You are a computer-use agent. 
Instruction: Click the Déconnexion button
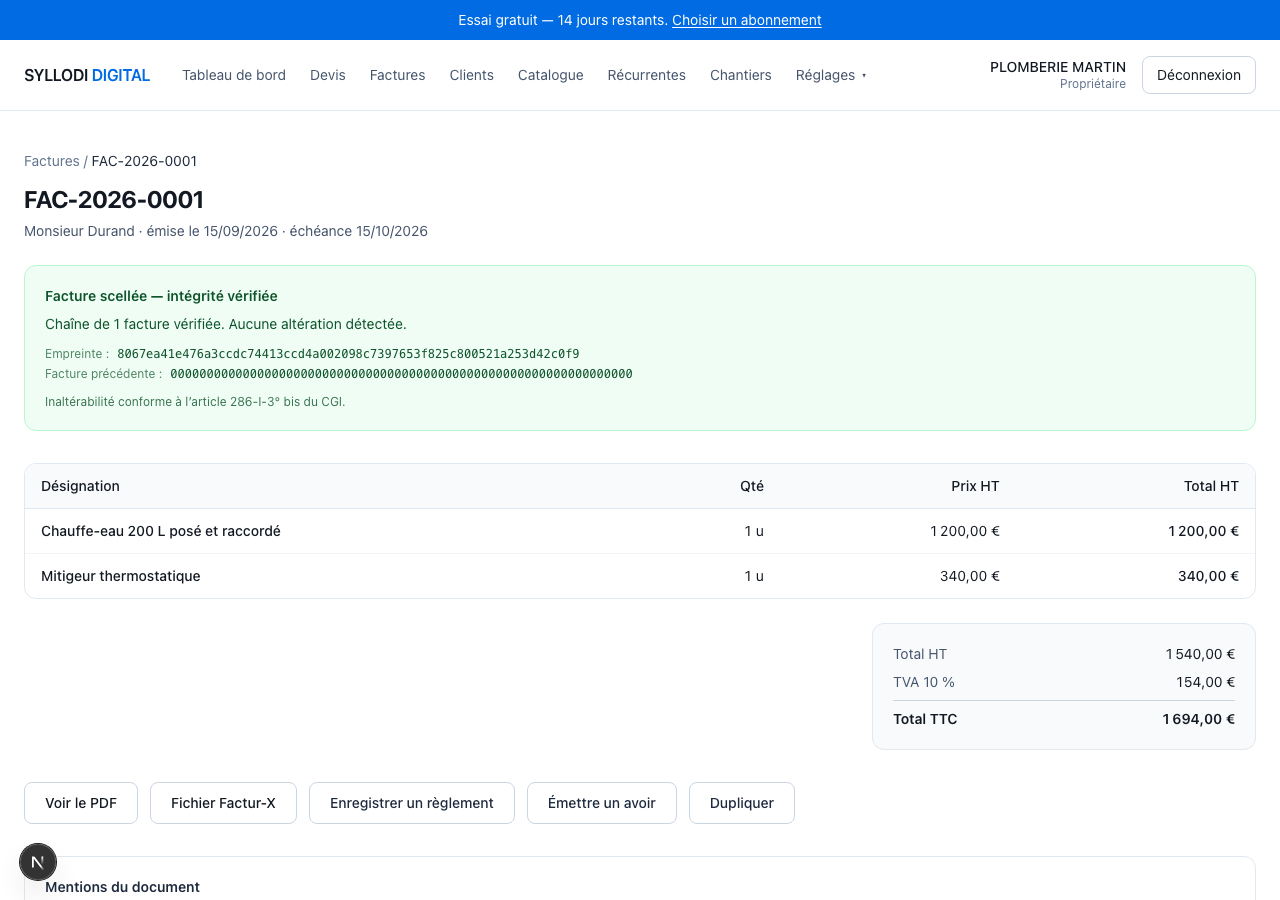click(x=1198, y=75)
